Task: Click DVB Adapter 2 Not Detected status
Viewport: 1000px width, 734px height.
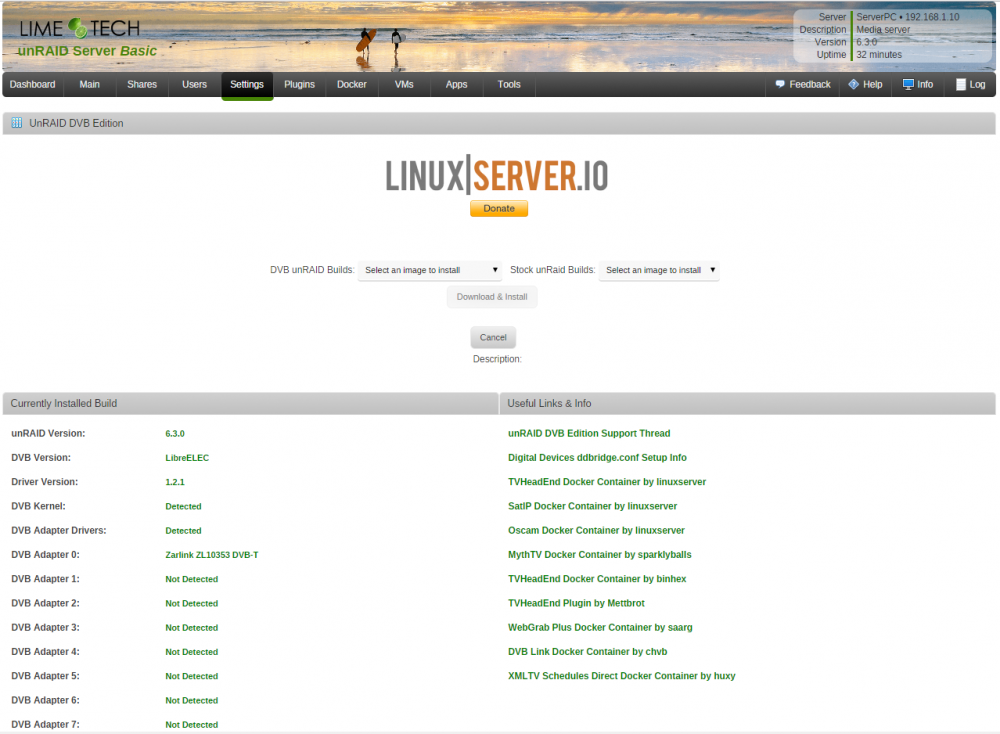Action: click(x=191, y=603)
